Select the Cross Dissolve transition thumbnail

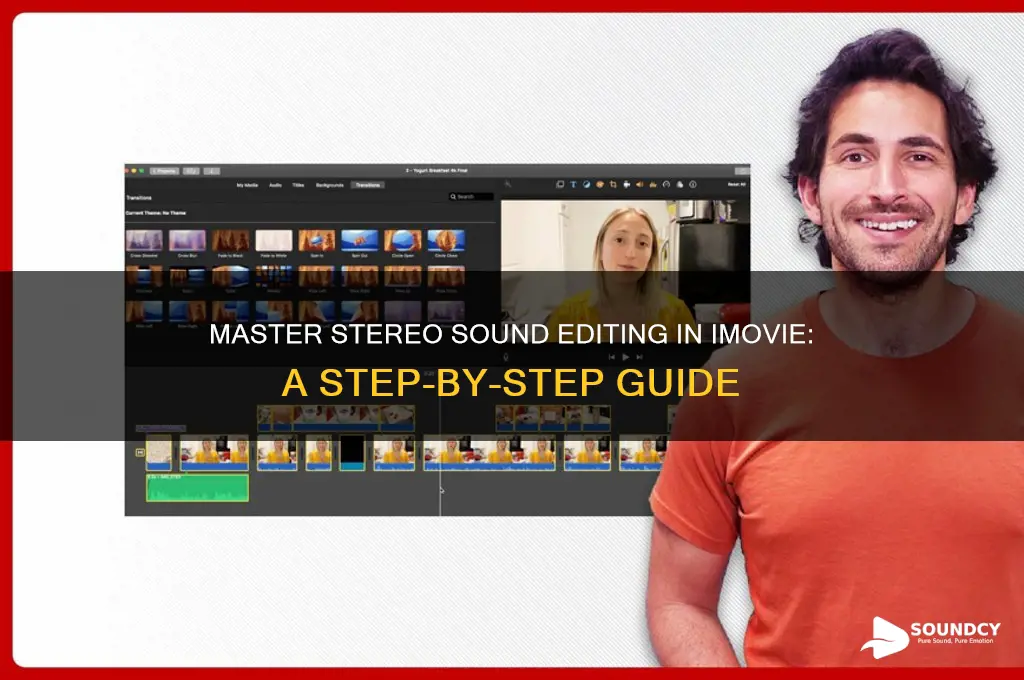(144, 240)
